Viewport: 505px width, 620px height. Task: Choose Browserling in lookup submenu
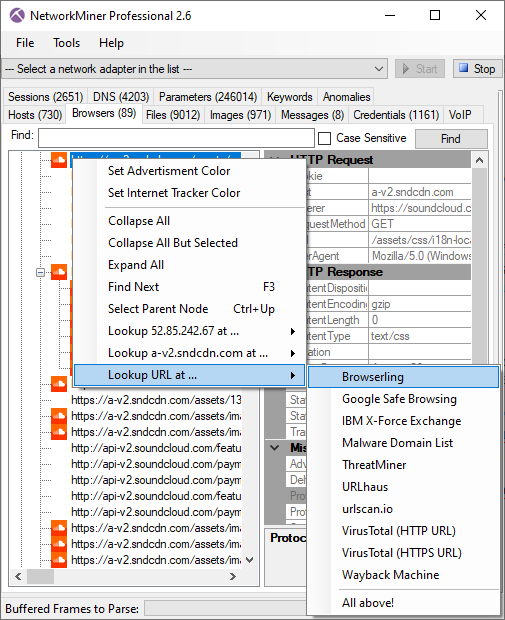tap(403, 377)
